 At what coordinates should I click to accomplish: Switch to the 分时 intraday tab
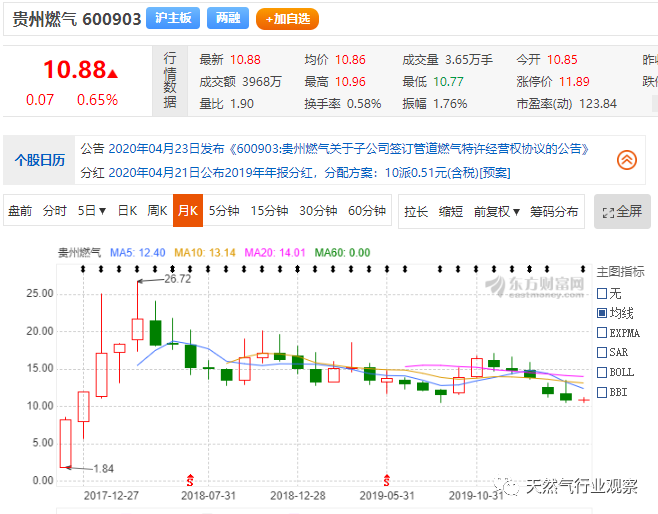click(x=54, y=211)
